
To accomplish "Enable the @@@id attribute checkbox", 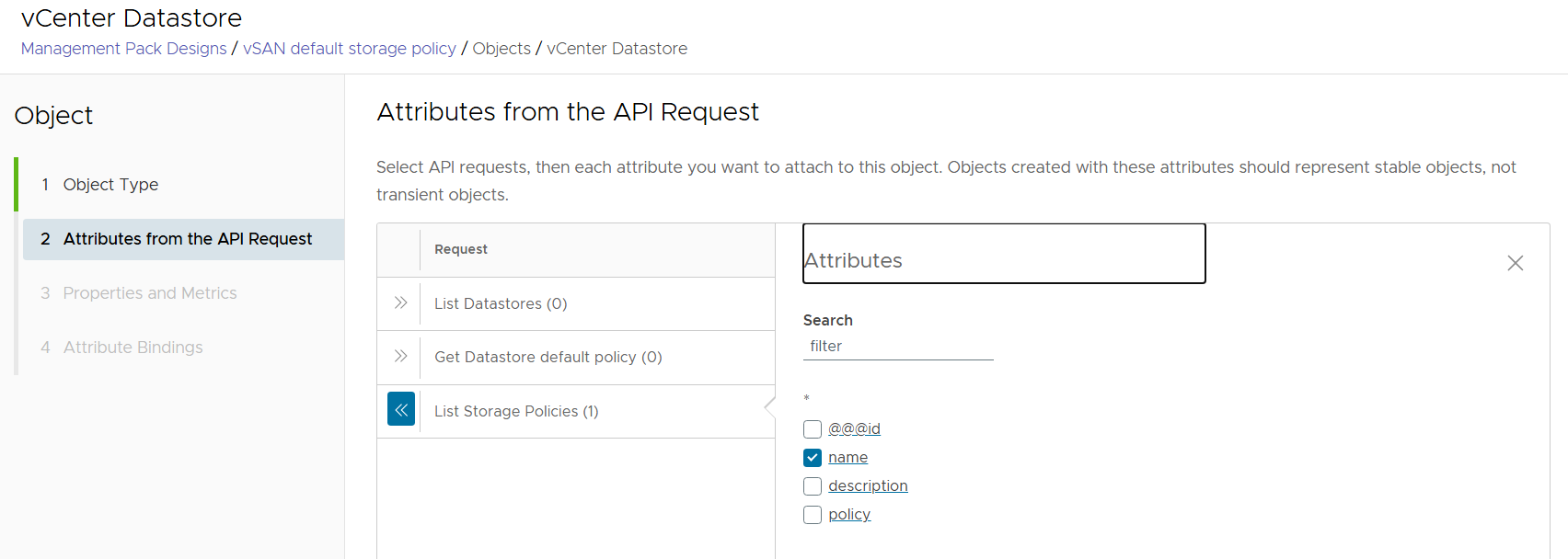I will point(813,429).
